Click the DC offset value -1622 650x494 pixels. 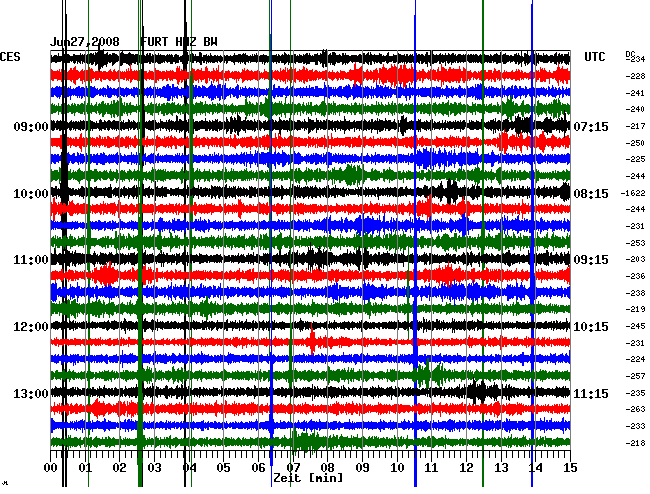tap(633, 193)
